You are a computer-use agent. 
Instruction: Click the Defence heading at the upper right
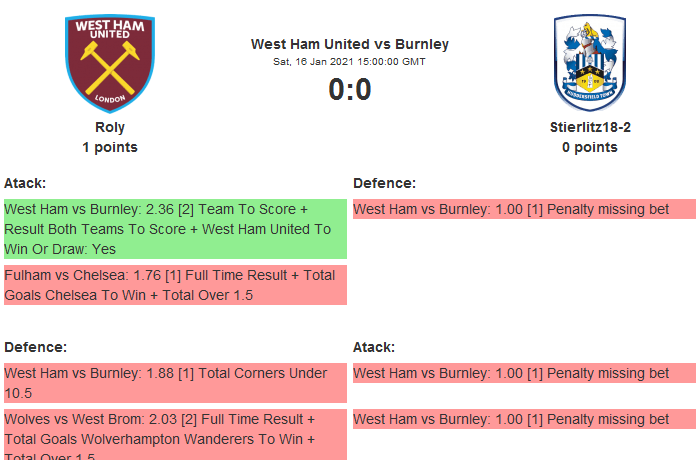click(x=384, y=183)
